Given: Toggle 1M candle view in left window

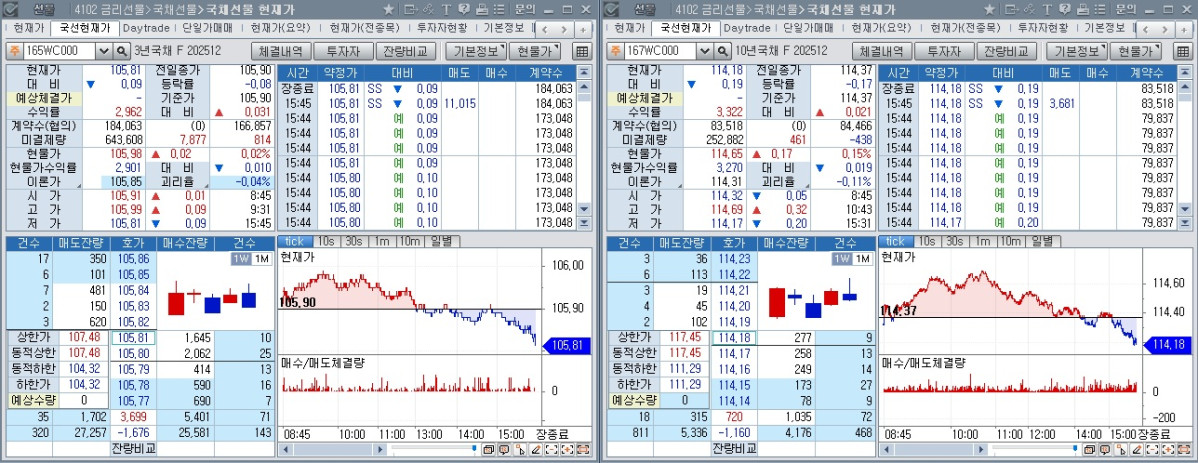Looking at the screenshot, I should click(262, 259).
